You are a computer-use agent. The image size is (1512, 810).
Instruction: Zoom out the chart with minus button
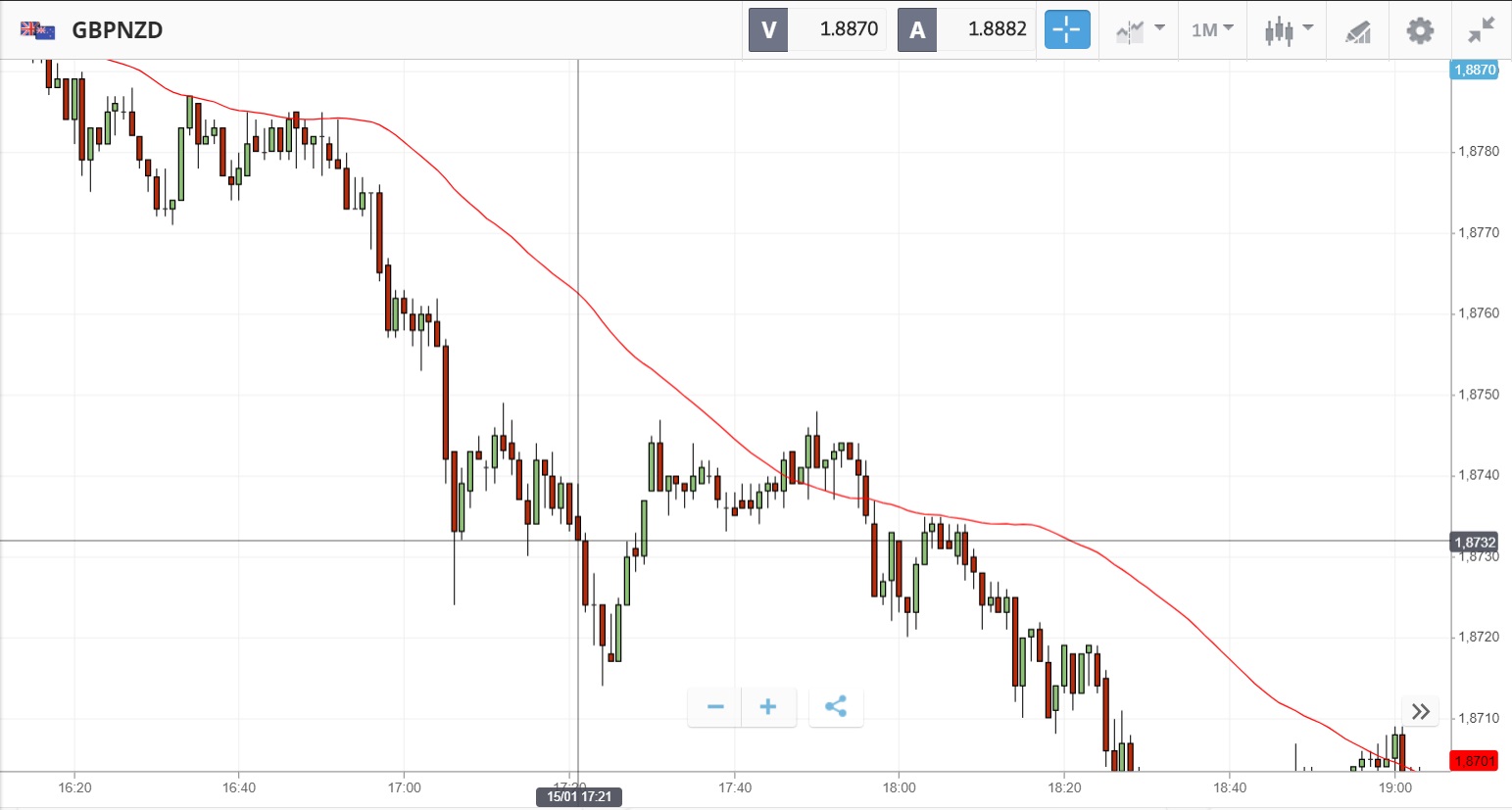[x=715, y=707]
